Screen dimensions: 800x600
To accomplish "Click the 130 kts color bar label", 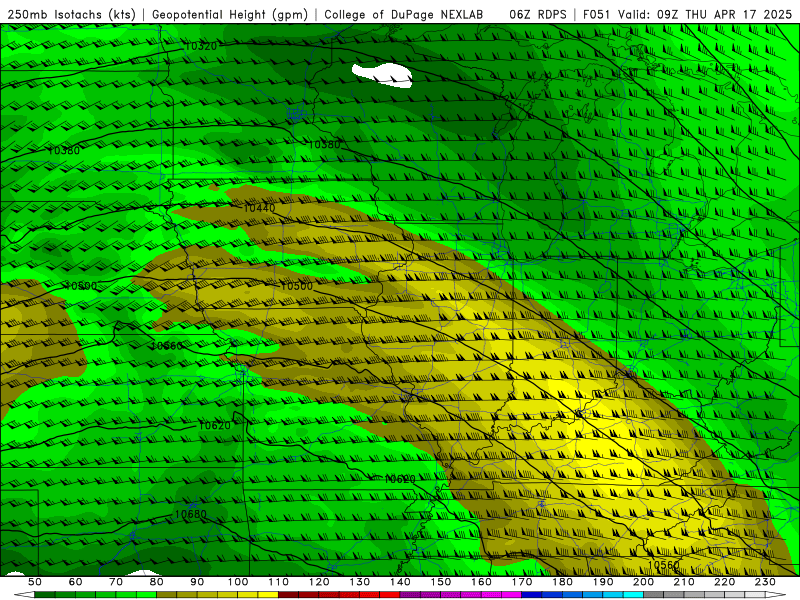I will tap(360, 582).
